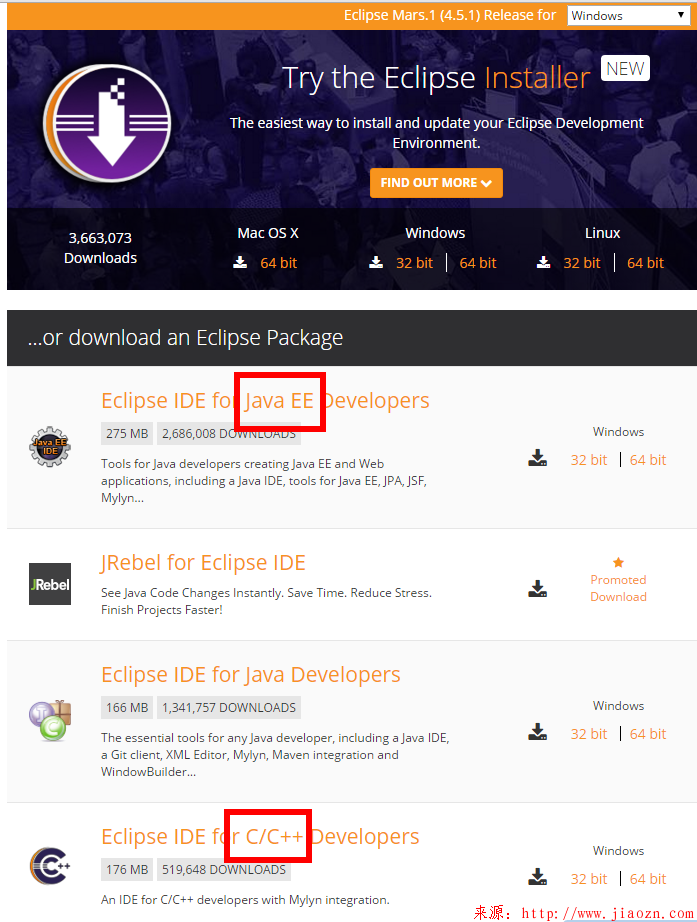
Task: Click the Eclipse Mars.1 (4.5.1) Release text
Action: (449, 15)
